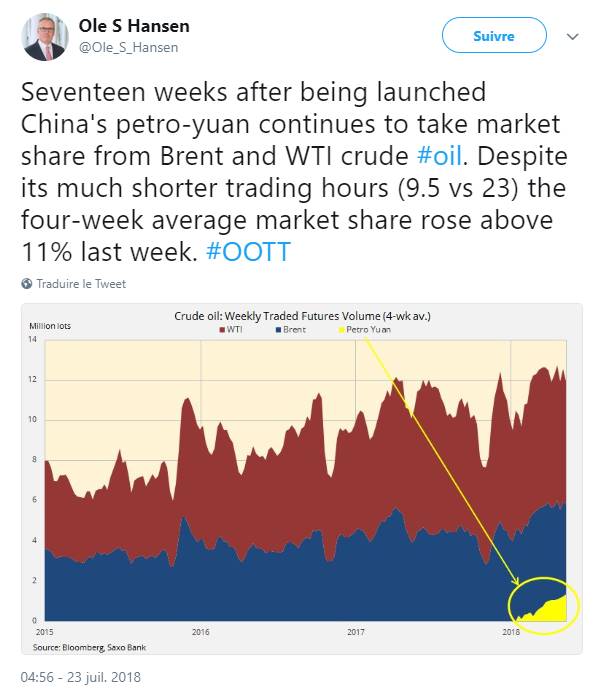Image resolution: width=604 pixels, height=695 pixels.
Task: Open the Ole S Hansen display name
Action: coord(134,26)
